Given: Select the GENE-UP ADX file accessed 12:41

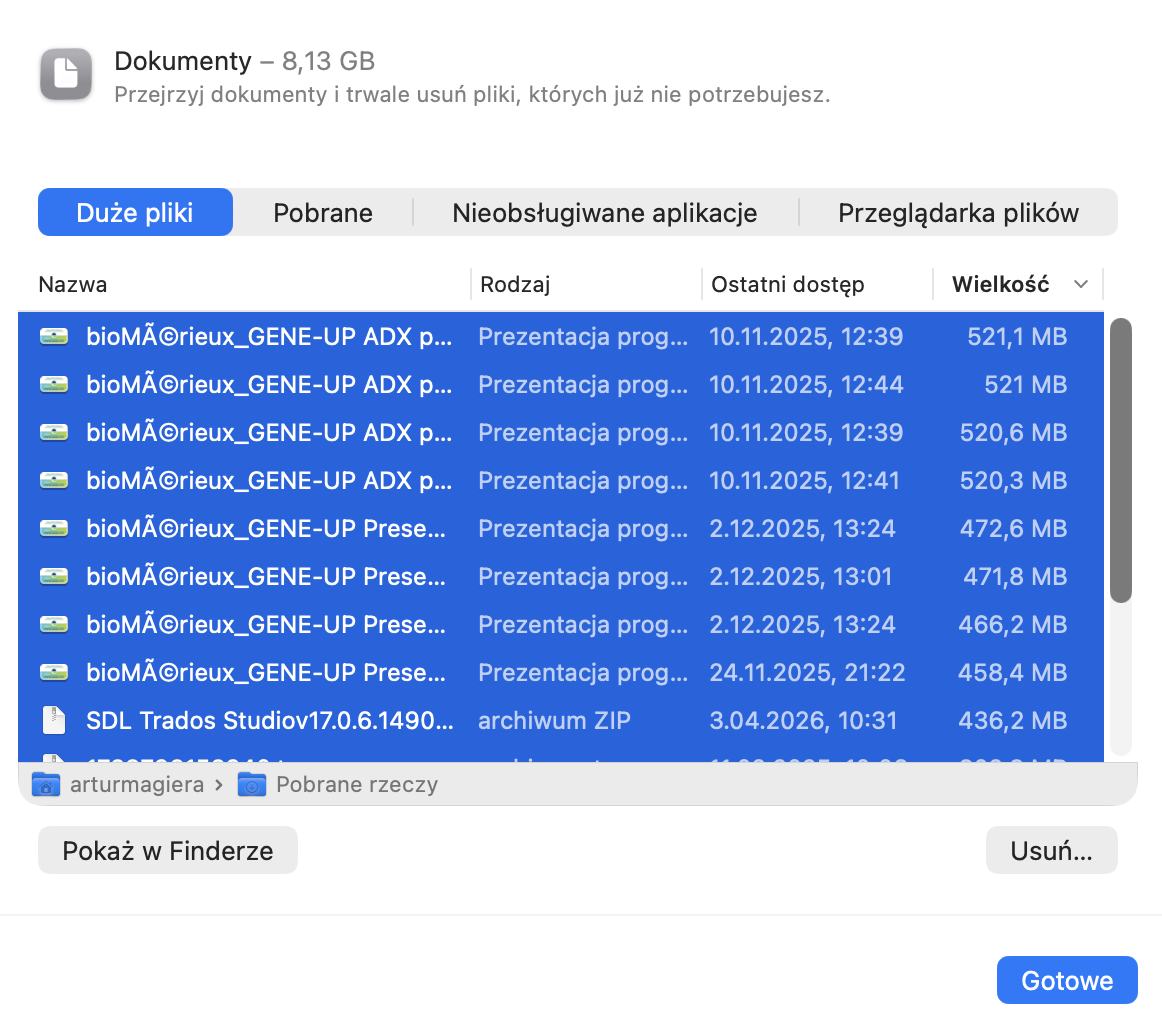Looking at the screenshot, I should click(561, 480).
